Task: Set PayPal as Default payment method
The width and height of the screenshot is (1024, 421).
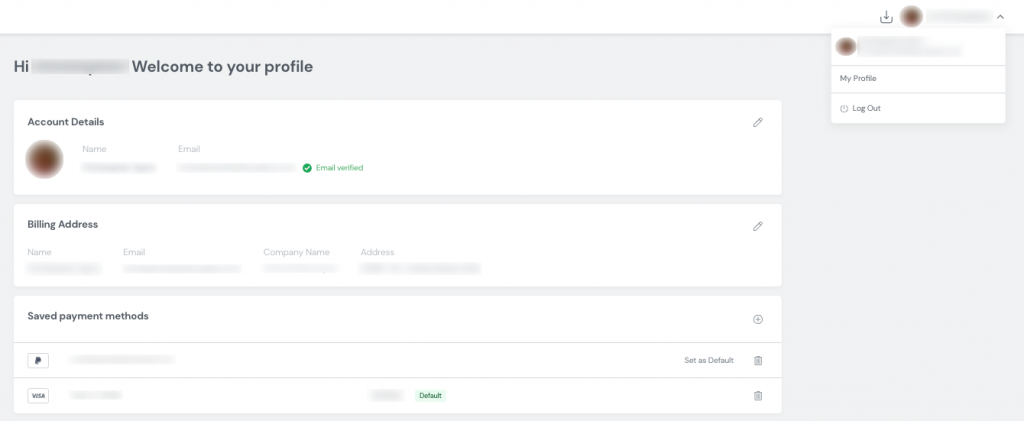Action: [708, 360]
